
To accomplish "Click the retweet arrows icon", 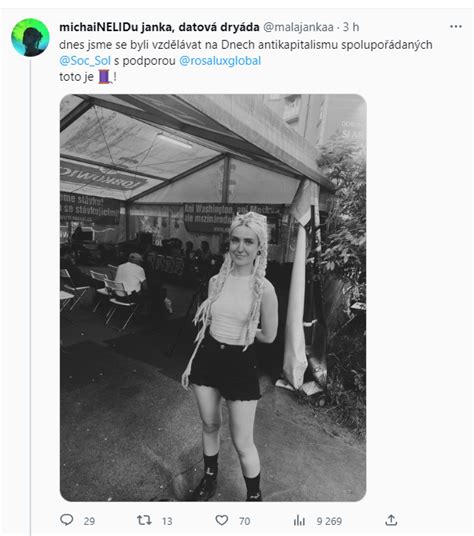I will [144, 520].
